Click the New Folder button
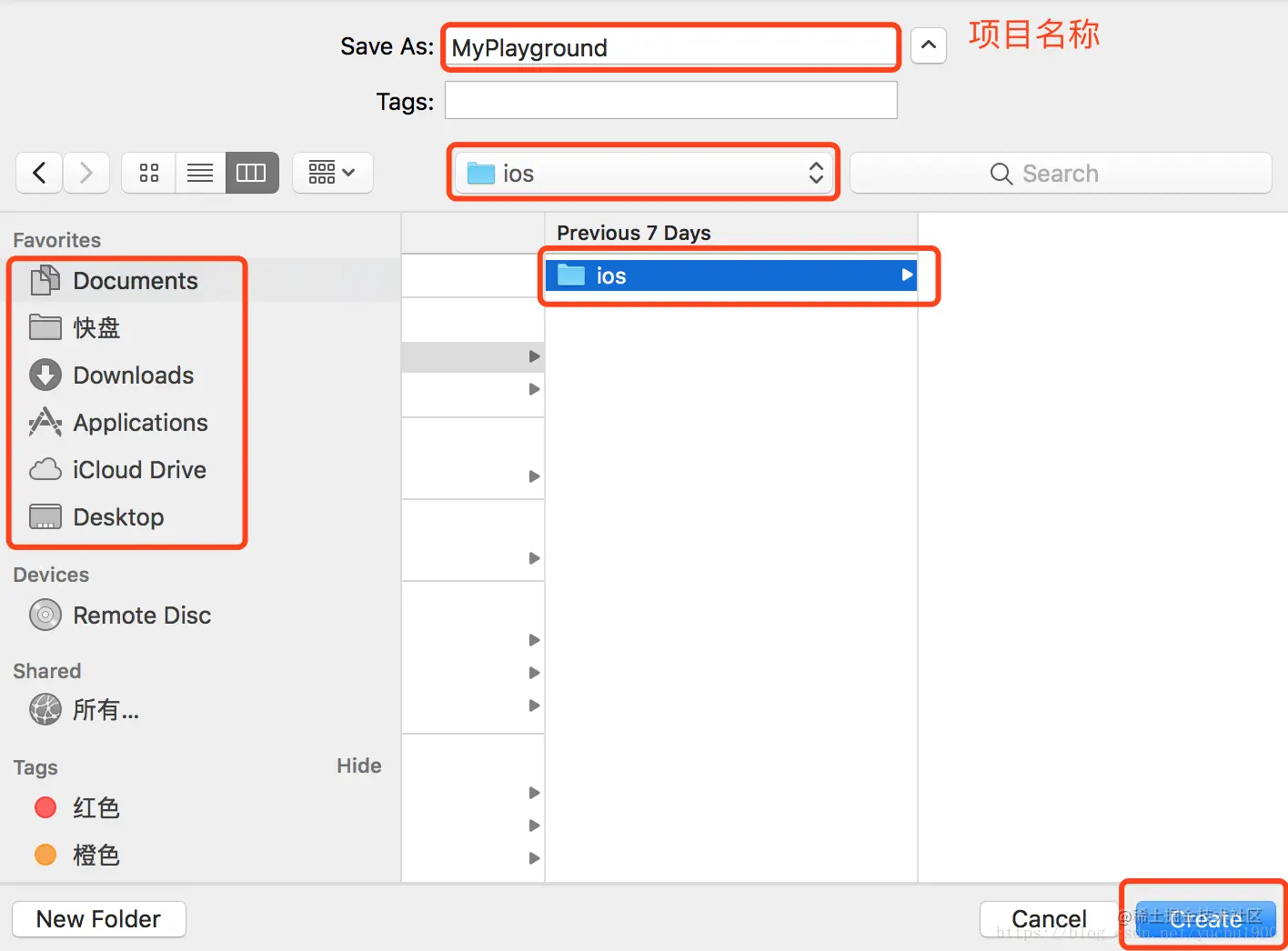This screenshot has width=1288, height=951. pyautogui.click(x=99, y=919)
